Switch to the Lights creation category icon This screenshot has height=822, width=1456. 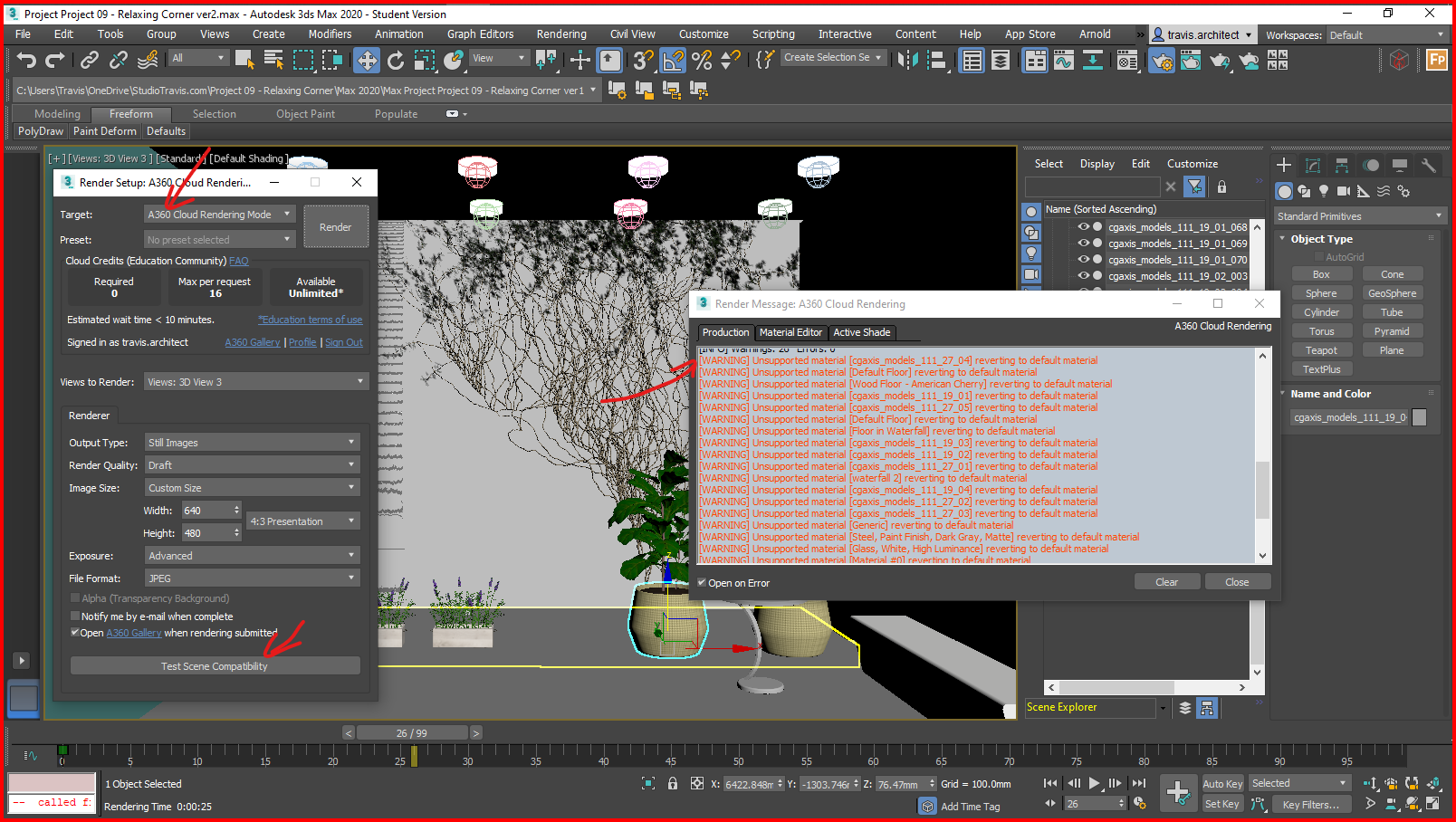pos(1324,190)
